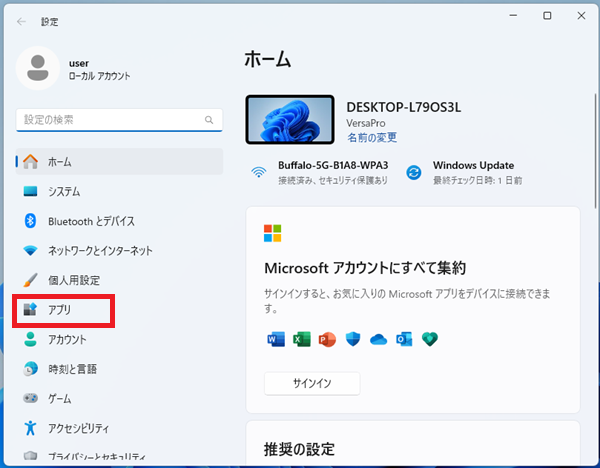
Task: Click the DESKTOP-L79OS3L device name
Action: (x=403, y=107)
